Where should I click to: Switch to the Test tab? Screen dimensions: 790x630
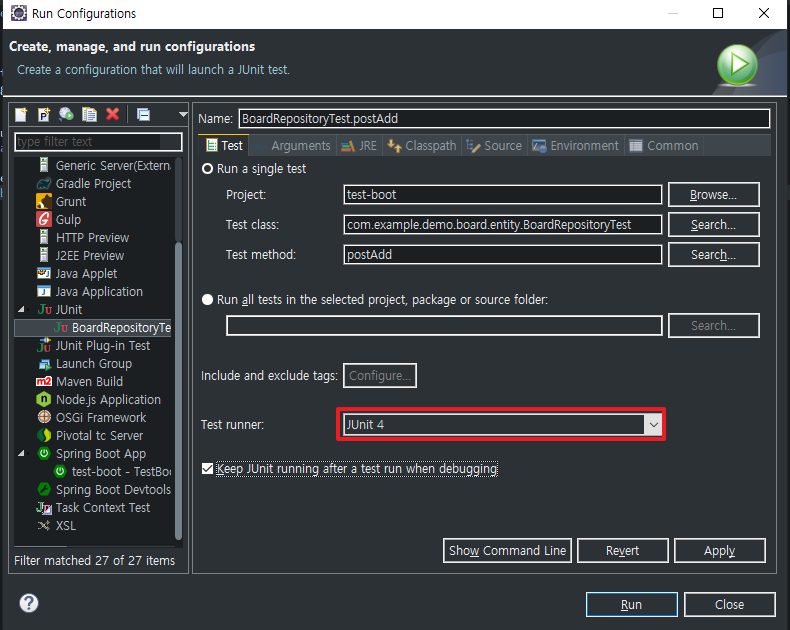[x=224, y=146]
